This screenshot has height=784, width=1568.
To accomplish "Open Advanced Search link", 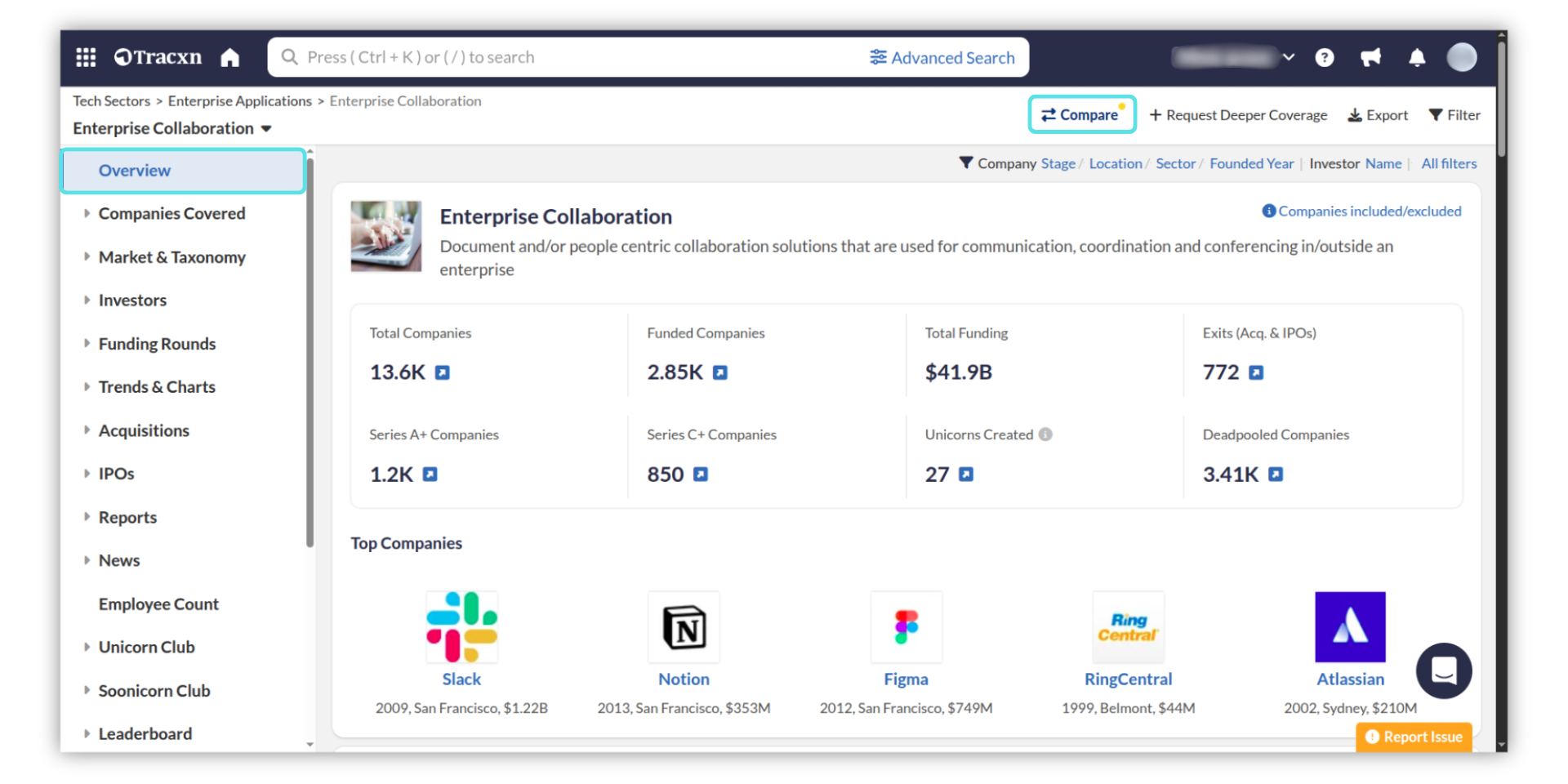I will (942, 58).
